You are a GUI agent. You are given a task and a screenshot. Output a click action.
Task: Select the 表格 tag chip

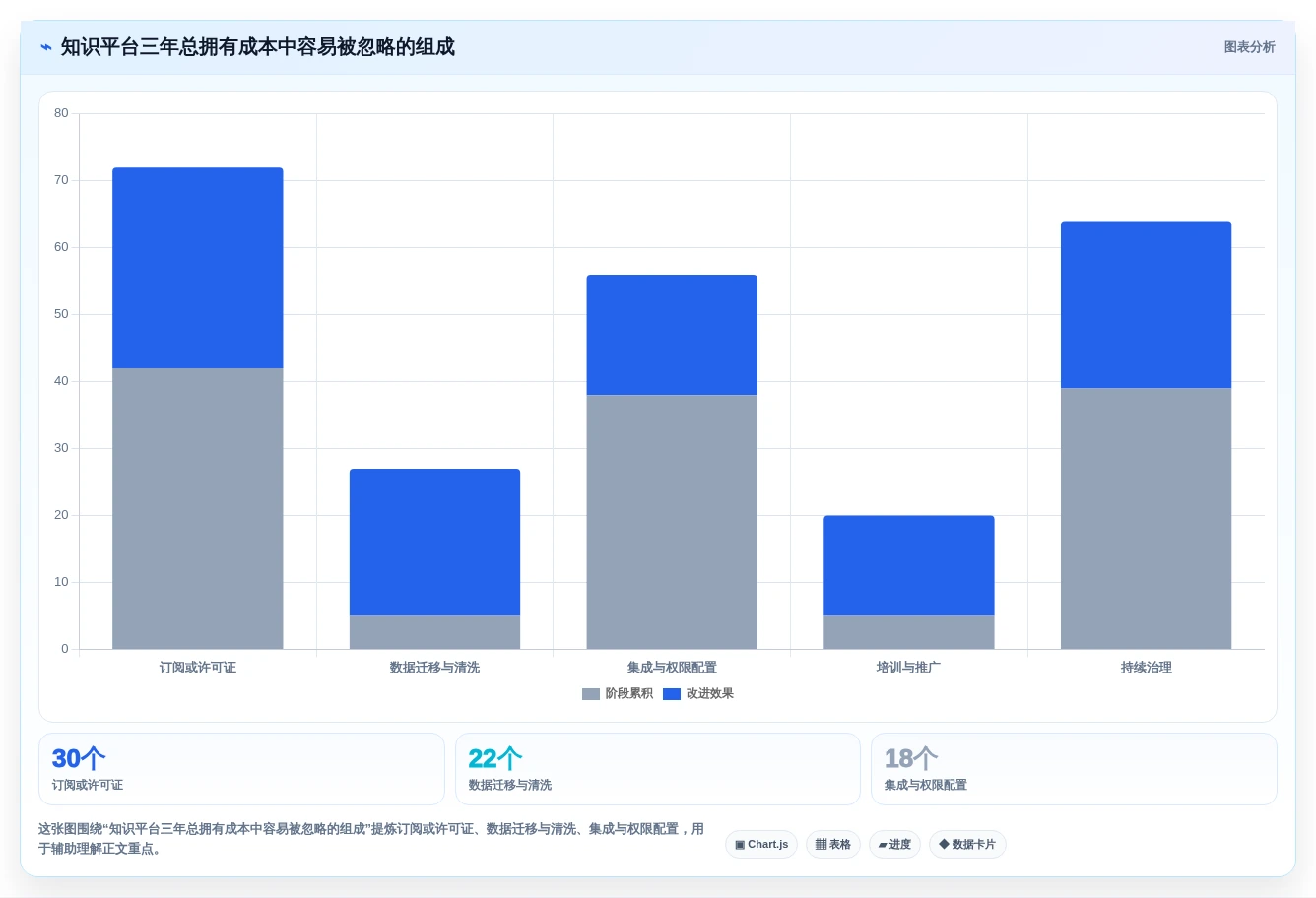click(x=833, y=845)
